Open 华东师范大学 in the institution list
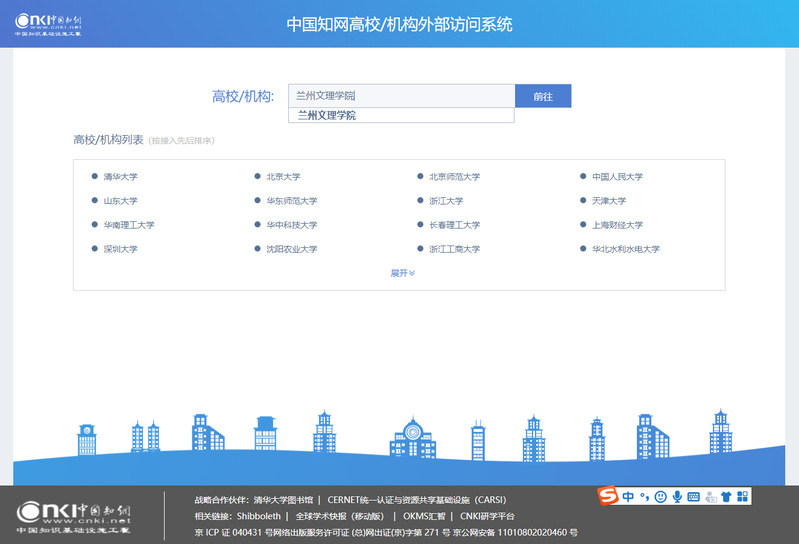 click(291, 201)
